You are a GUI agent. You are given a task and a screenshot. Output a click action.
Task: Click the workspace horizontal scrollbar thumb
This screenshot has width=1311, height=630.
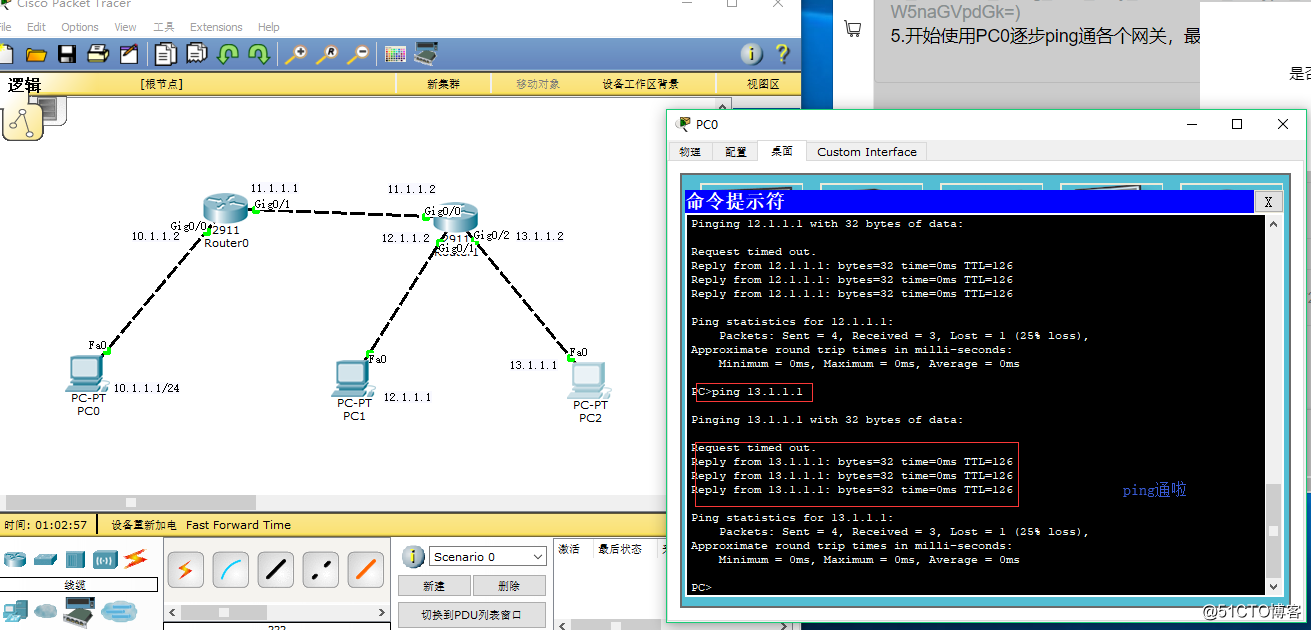[x=130, y=502]
